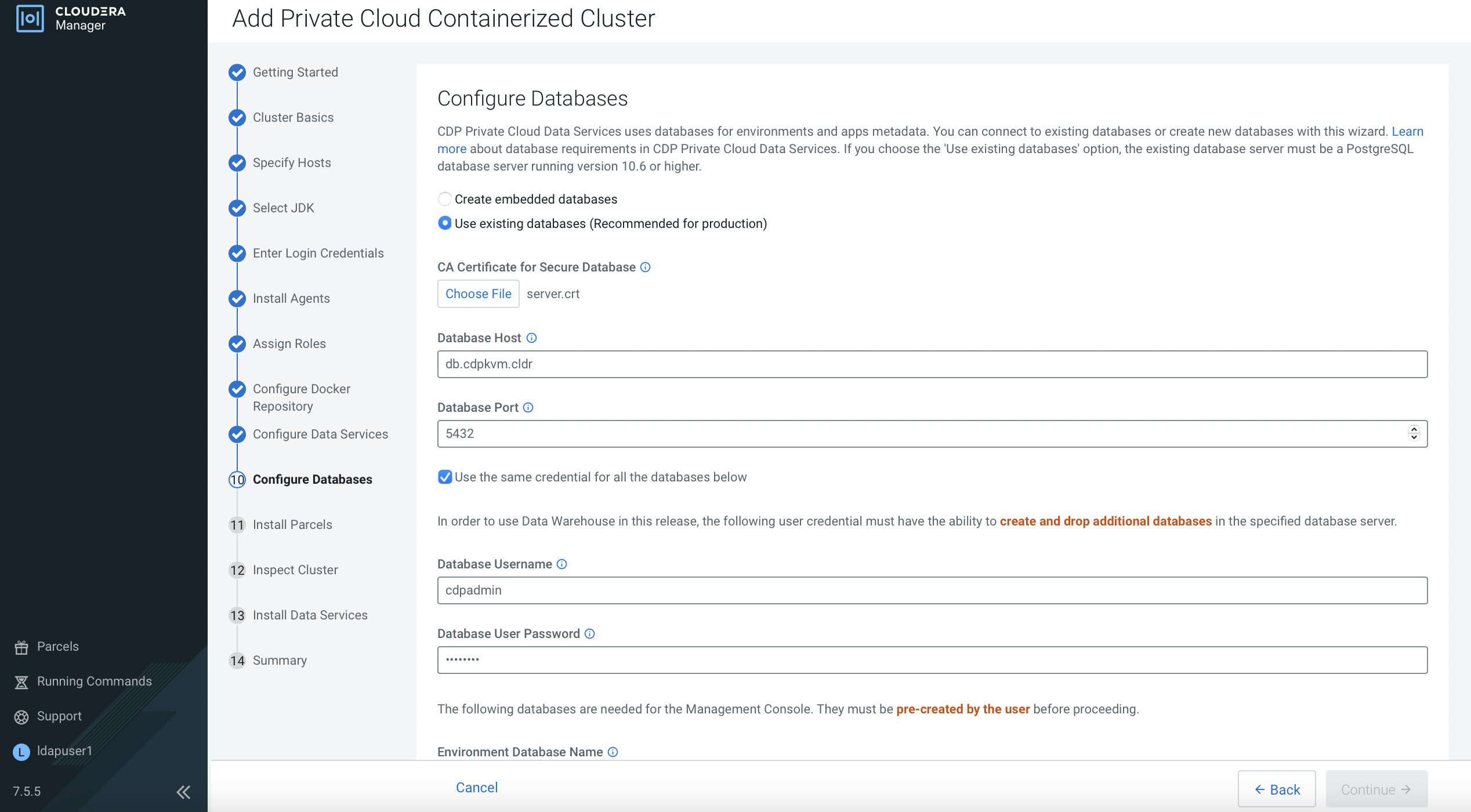Image resolution: width=1471 pixels, height=812 pixels.
Task: Click info icon next to Database Host
Action: click(531, 338)
